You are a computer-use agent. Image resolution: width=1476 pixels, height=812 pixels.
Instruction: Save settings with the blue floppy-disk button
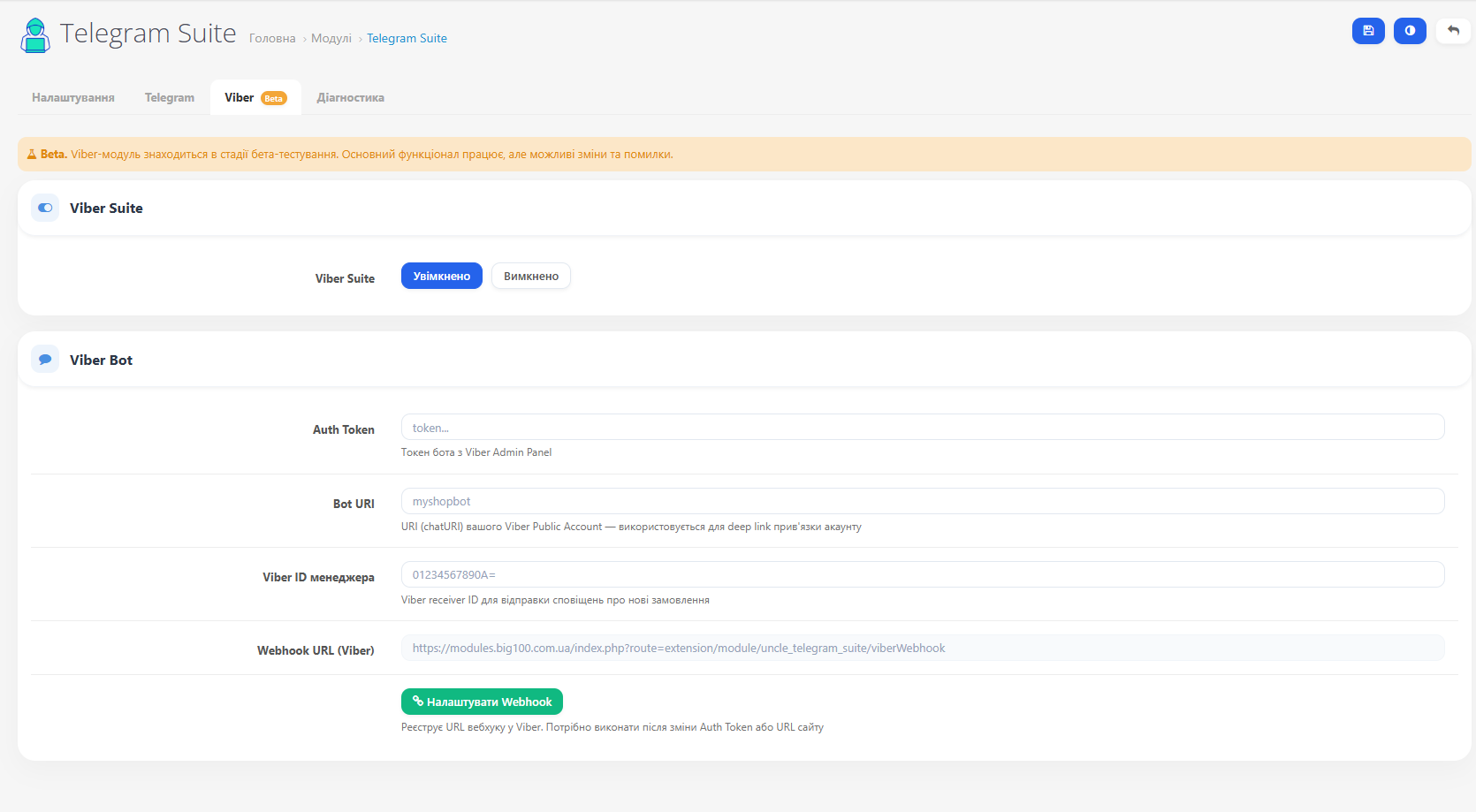(1368, 31)
